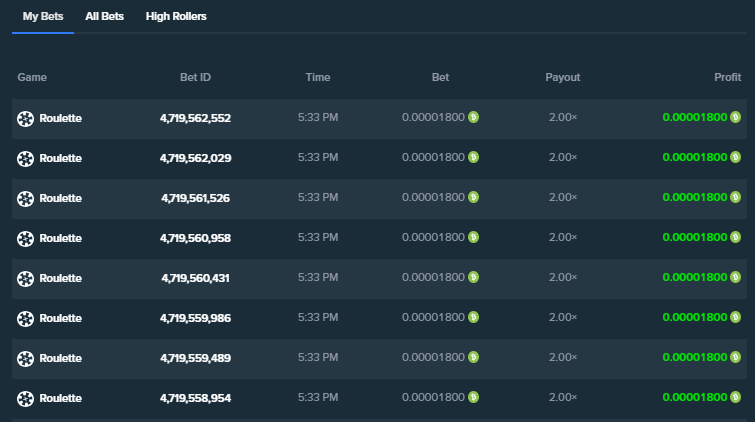Click profit coin icon in row 4,719,562,029
Screen dimensions: 755x422
[735, 157]
